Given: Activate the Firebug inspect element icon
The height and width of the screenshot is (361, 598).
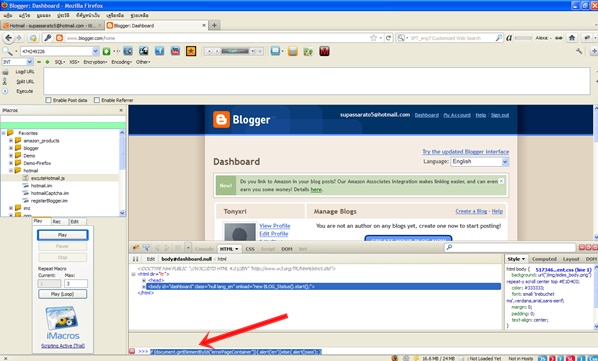Looking at the screenshot, I should click(x=146, y=248).
